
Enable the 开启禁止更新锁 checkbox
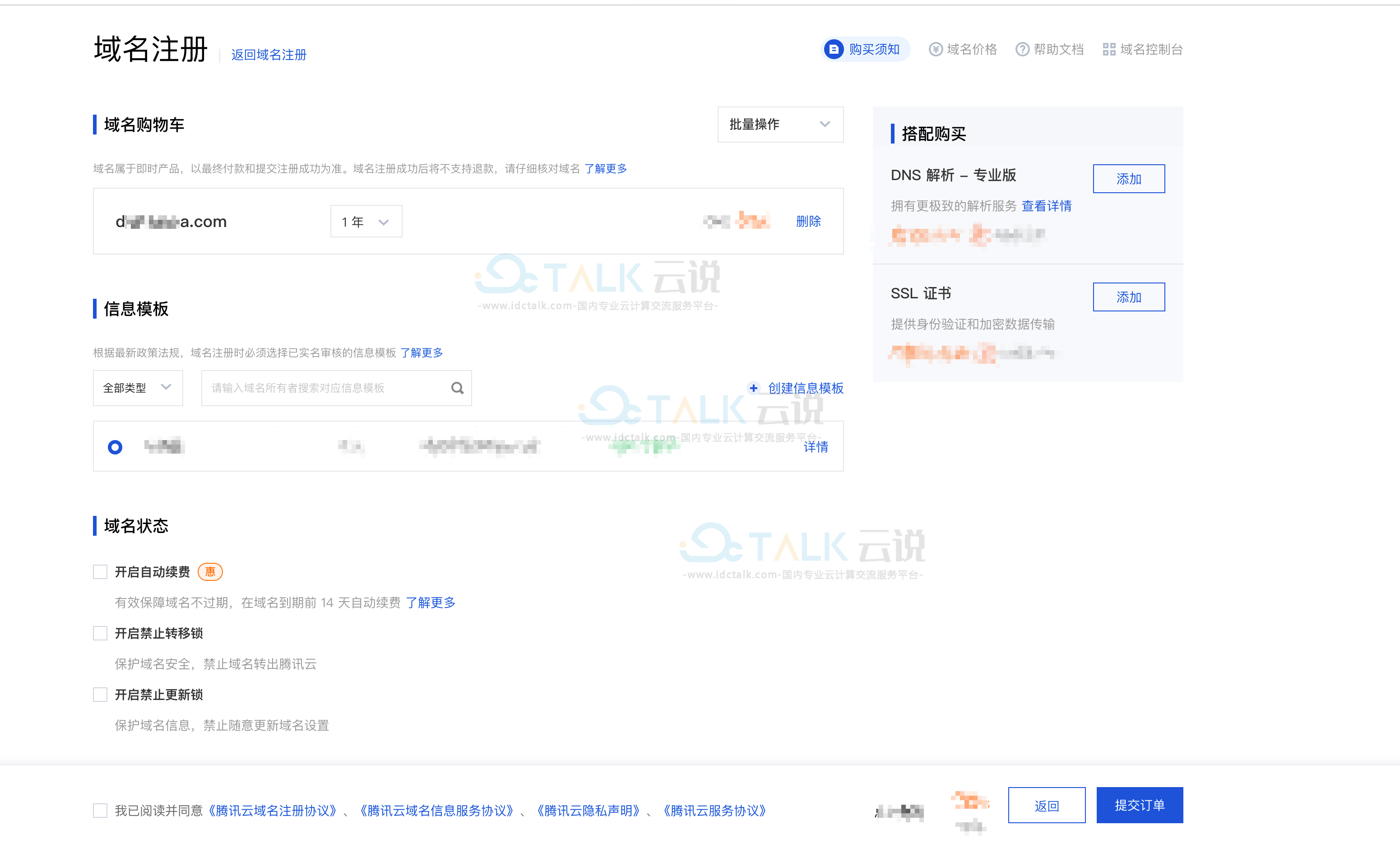pos(100,694)
